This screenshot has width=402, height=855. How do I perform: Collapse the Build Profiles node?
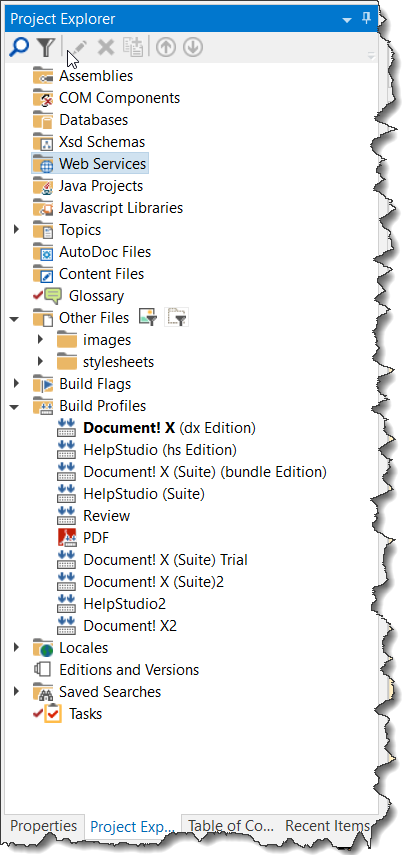pos(15,406)
